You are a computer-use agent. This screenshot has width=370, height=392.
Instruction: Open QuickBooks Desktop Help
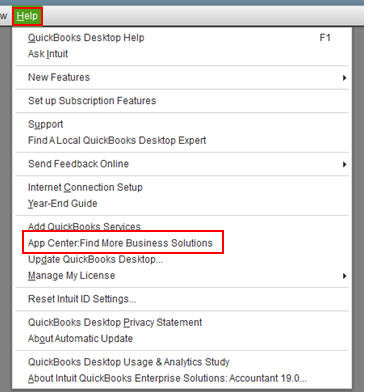pyautogui.click(x=182, y=38)
